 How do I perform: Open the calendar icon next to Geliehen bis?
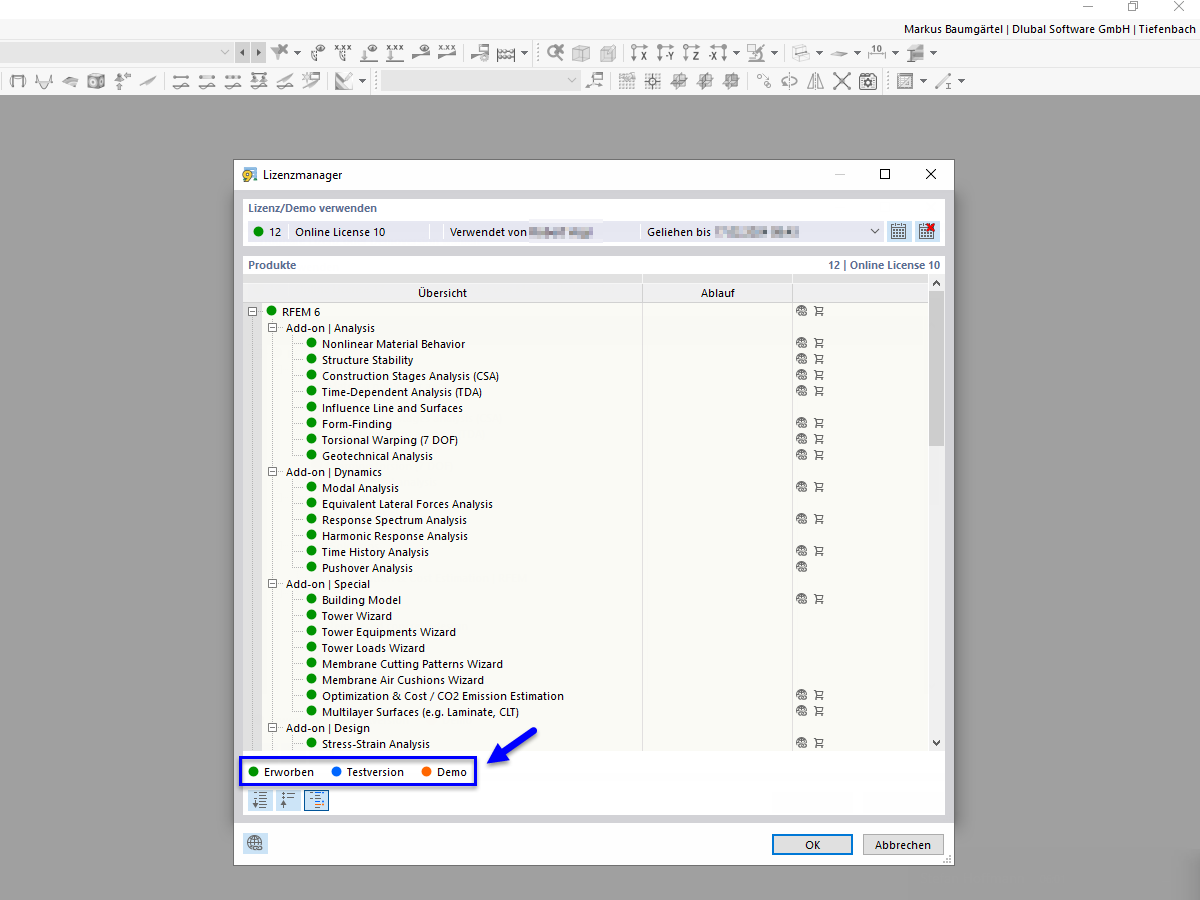pos(898,231)
